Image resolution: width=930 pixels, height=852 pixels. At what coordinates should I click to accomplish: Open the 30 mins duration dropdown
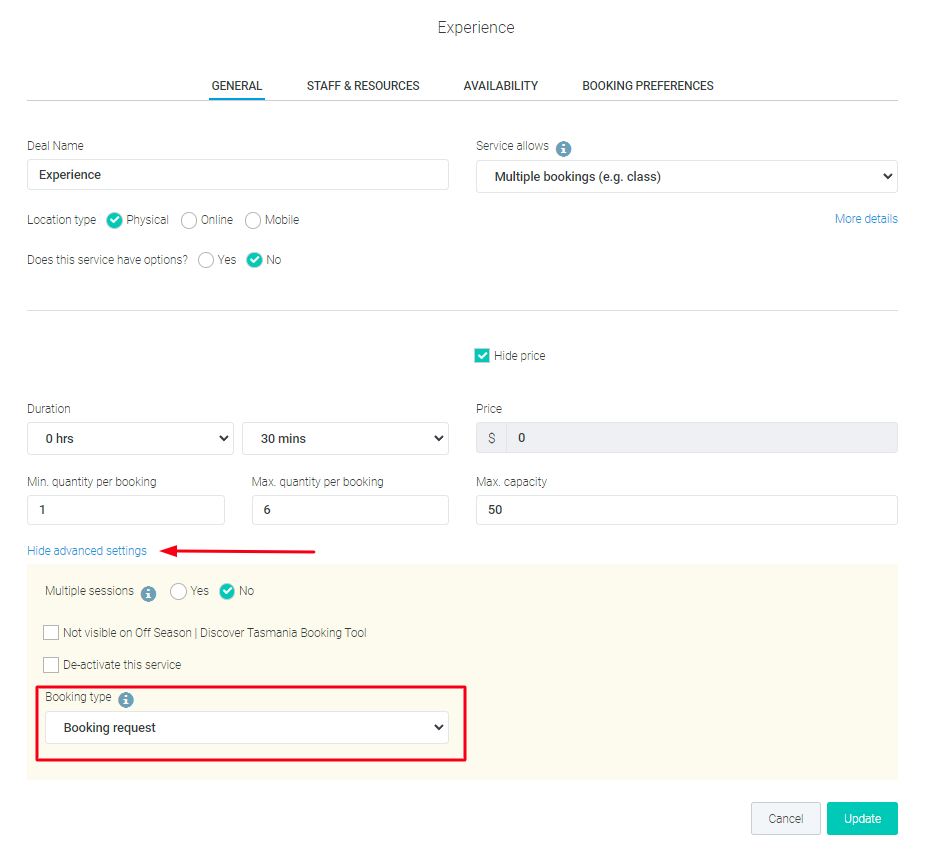[x=345, y=438]
